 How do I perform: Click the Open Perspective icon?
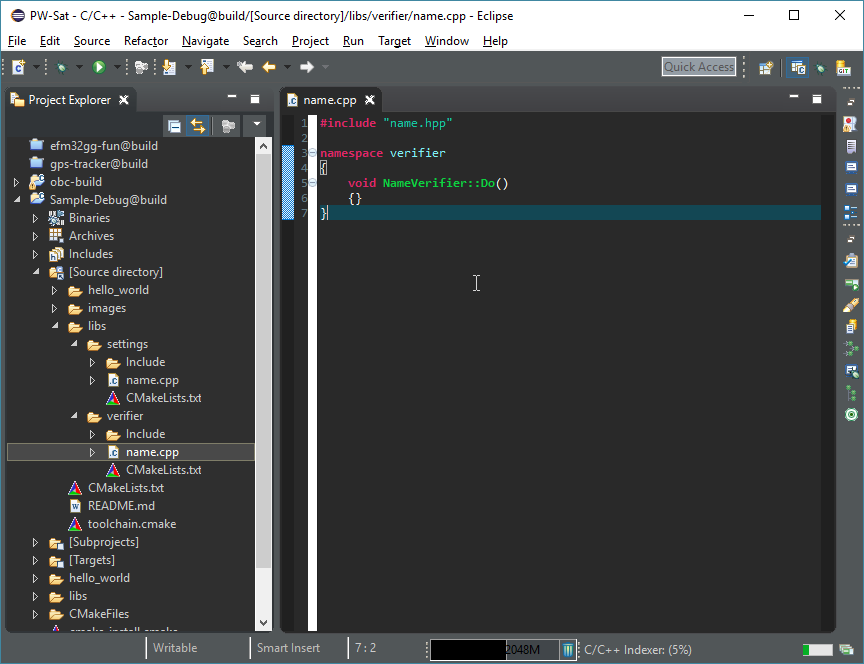766,68
